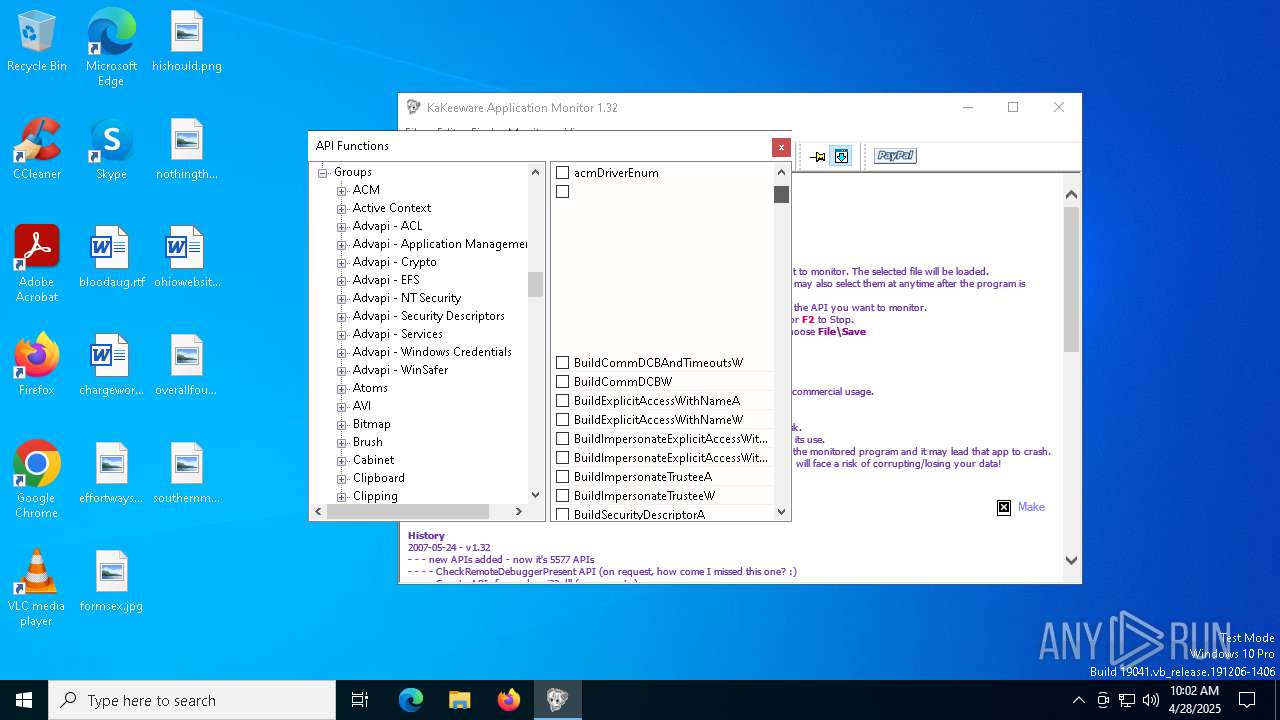Image resolution: width=1280 pixels, height=720 pixels.
Task: Click the tree vertical scrollbar thumb
Action: (x=535, y=284)
